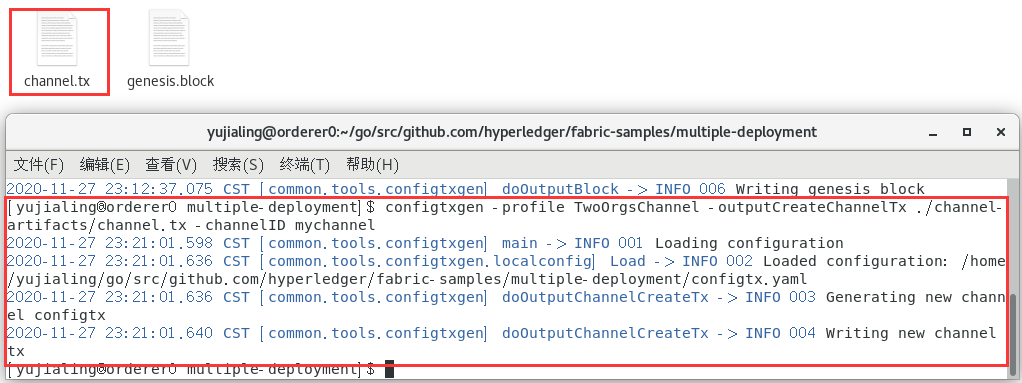The image size is (1022, 383).
Task: Maximize the terminal window
Action: (x=967, y=132)
